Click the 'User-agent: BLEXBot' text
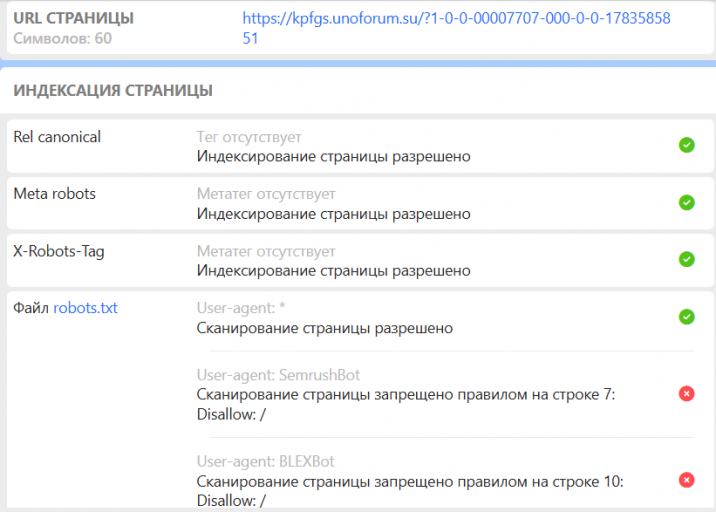Viewport: 716px width, 512px height. pos(266,462)
